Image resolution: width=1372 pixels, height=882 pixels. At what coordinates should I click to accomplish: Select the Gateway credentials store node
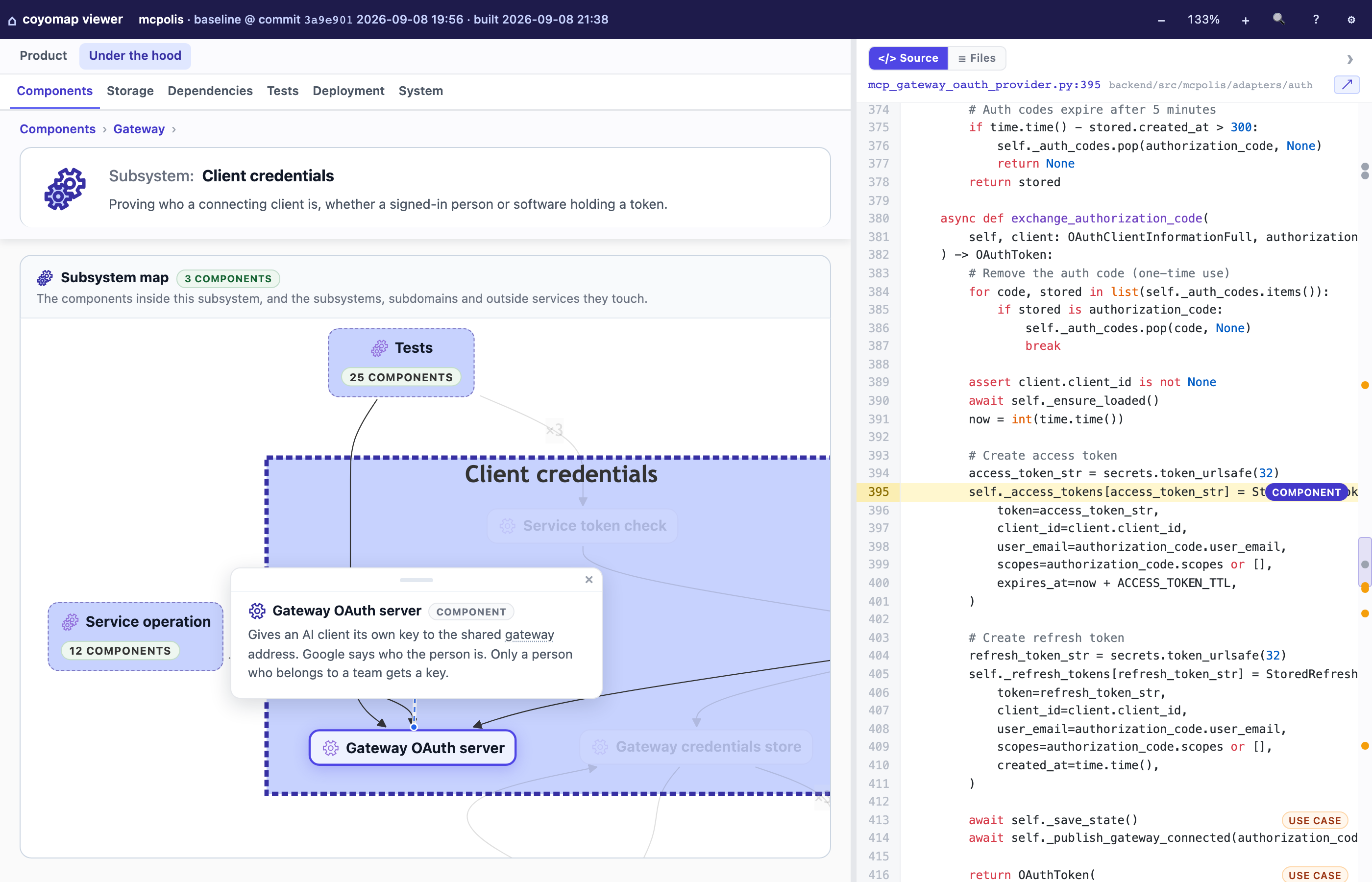696,746
